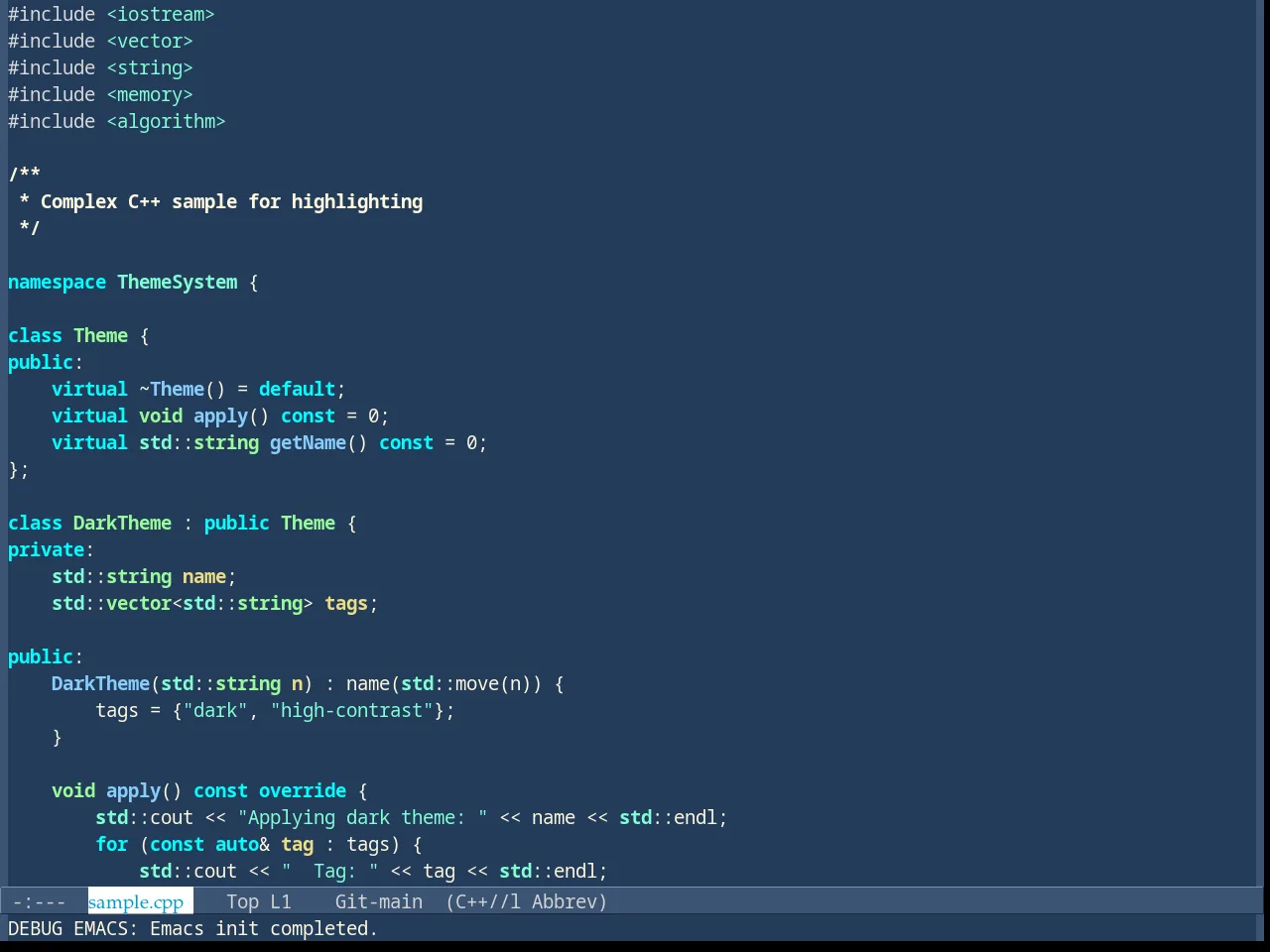Click 'DarkTheme' in the class declaration
Screen dimensions: 1270x952
tap(122, 524)
